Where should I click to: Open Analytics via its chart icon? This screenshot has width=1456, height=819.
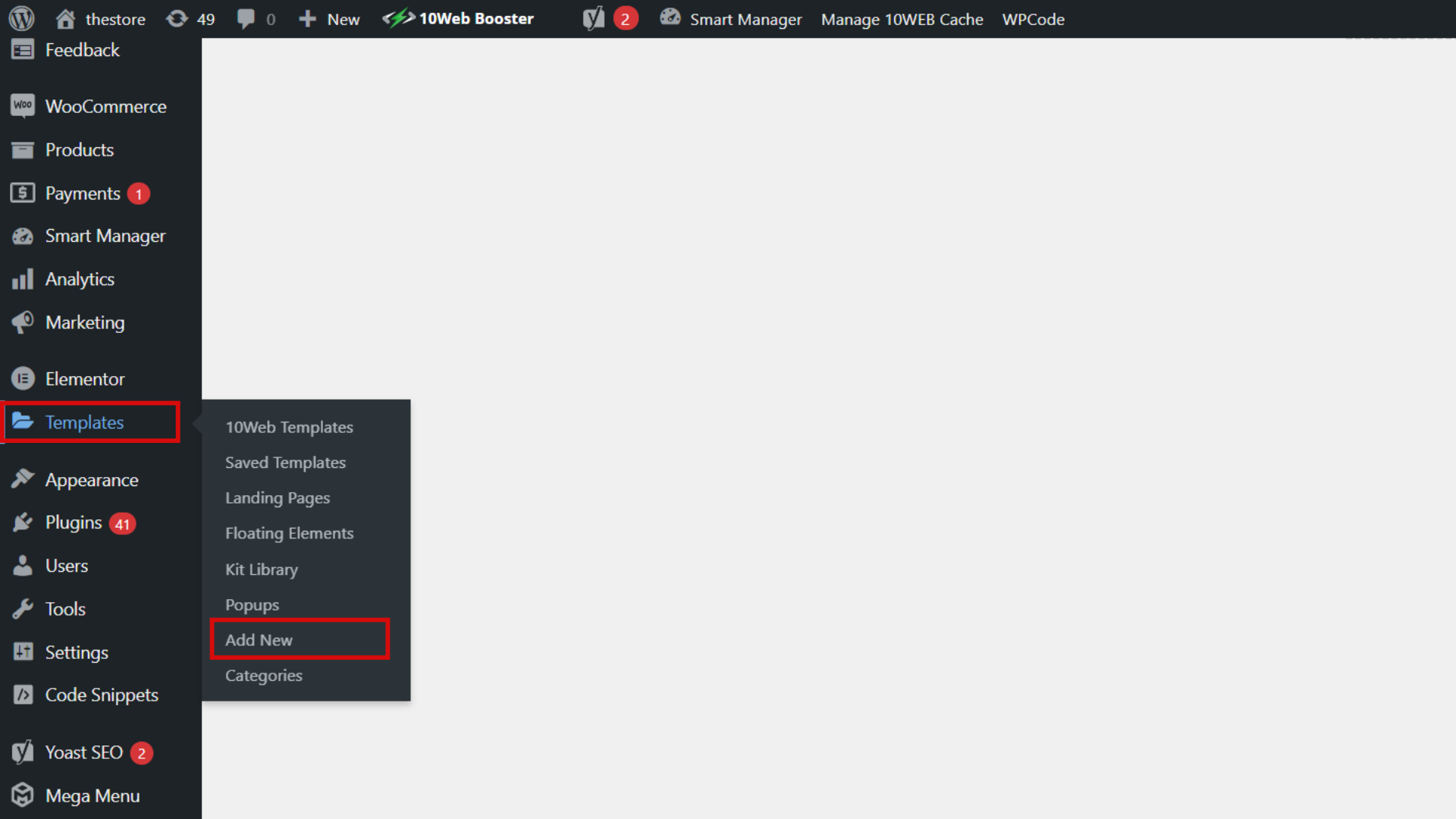(x=23, y=279)
